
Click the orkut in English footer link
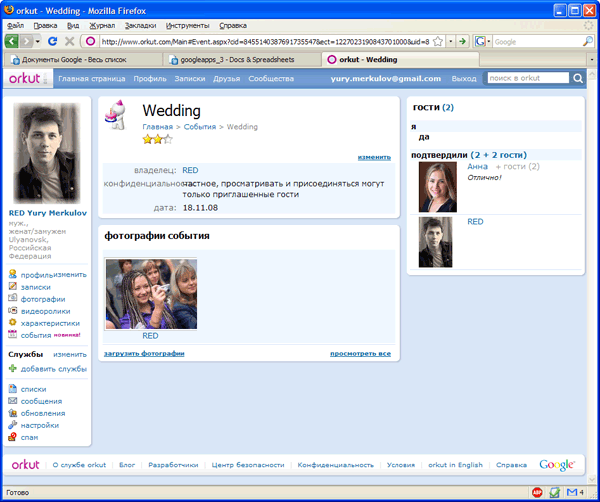pyautogui.click(x=455, y=465)
